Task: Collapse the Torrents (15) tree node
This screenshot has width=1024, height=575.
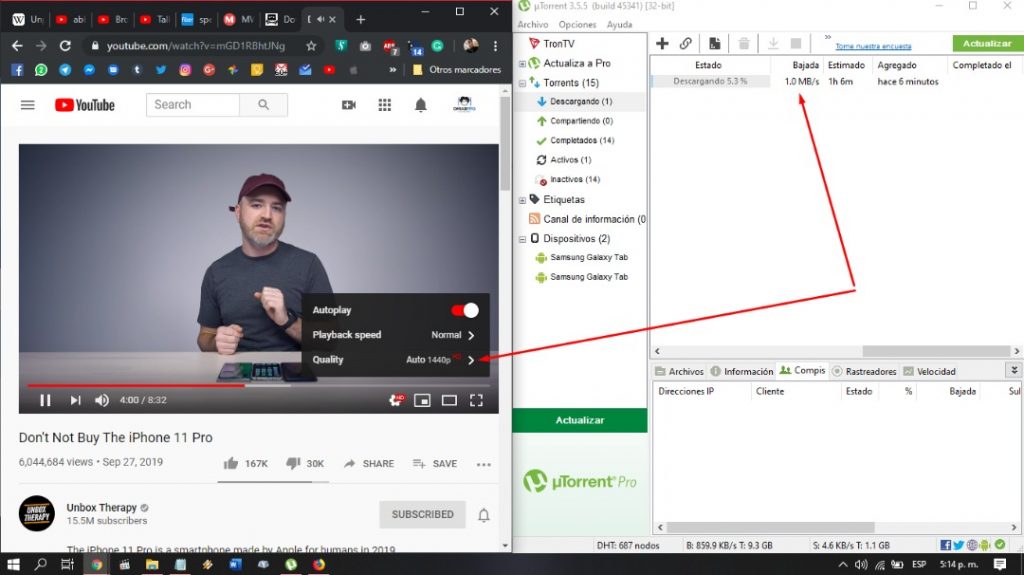Action: (x=522, y=83)
